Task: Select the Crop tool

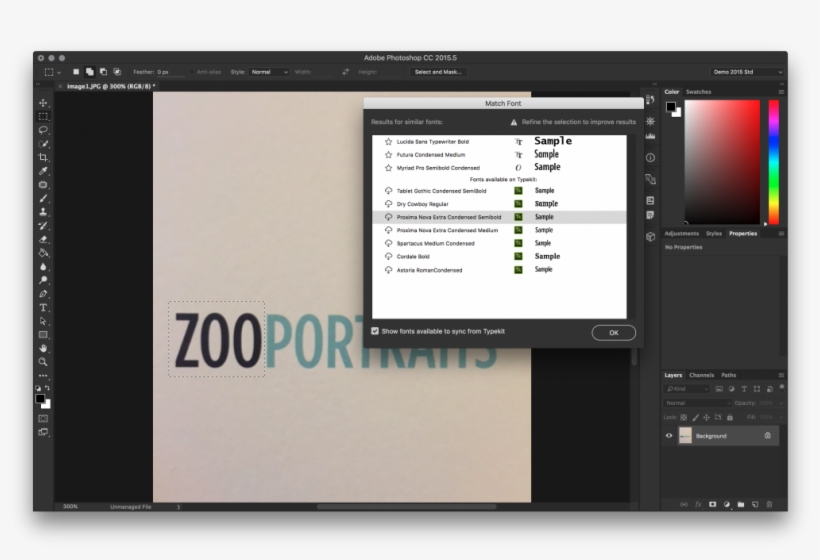Action: pyautogui.click(x=43, y=157)
